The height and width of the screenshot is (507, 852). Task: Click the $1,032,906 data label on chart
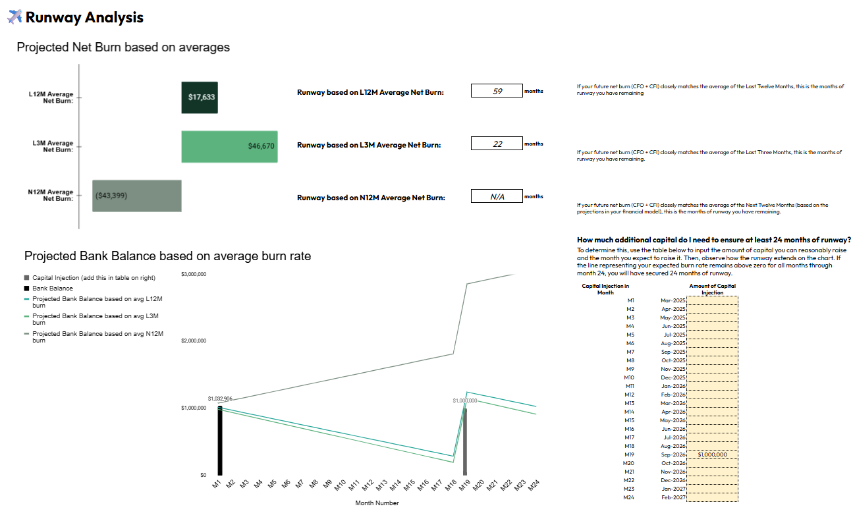pos(220,399)
